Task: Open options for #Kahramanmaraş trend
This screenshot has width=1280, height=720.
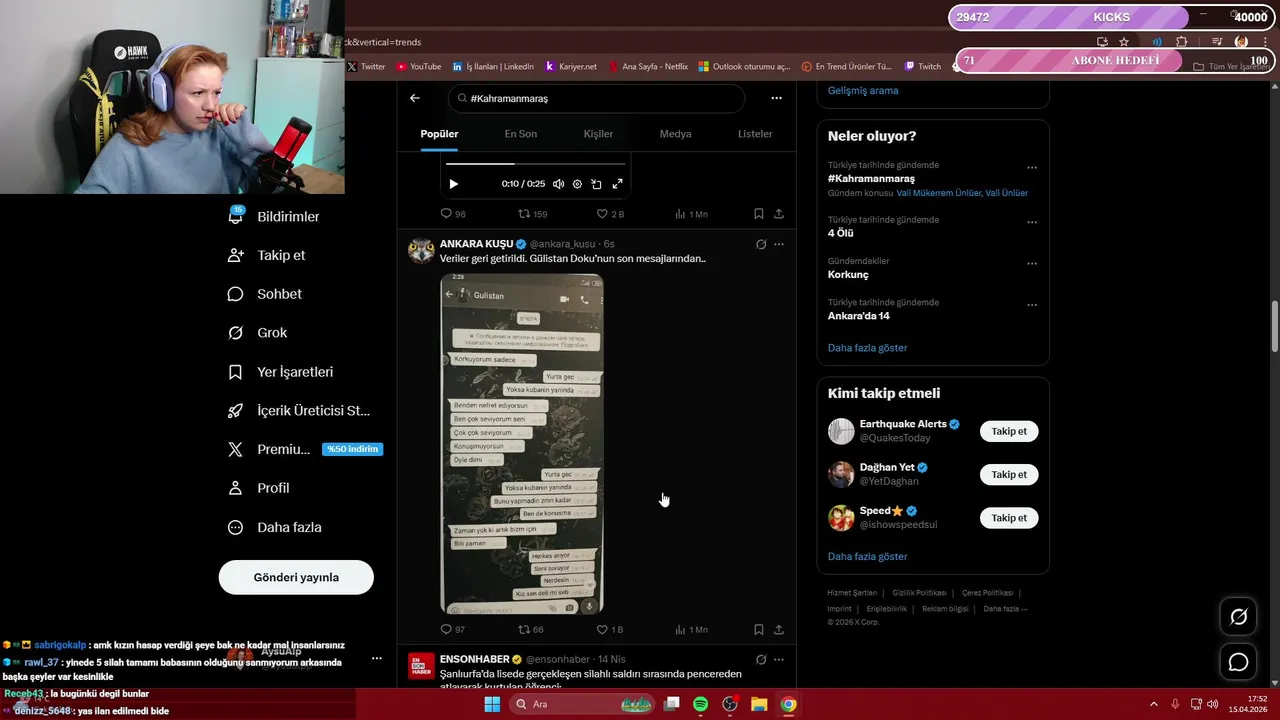Action: click(1032, 168)
